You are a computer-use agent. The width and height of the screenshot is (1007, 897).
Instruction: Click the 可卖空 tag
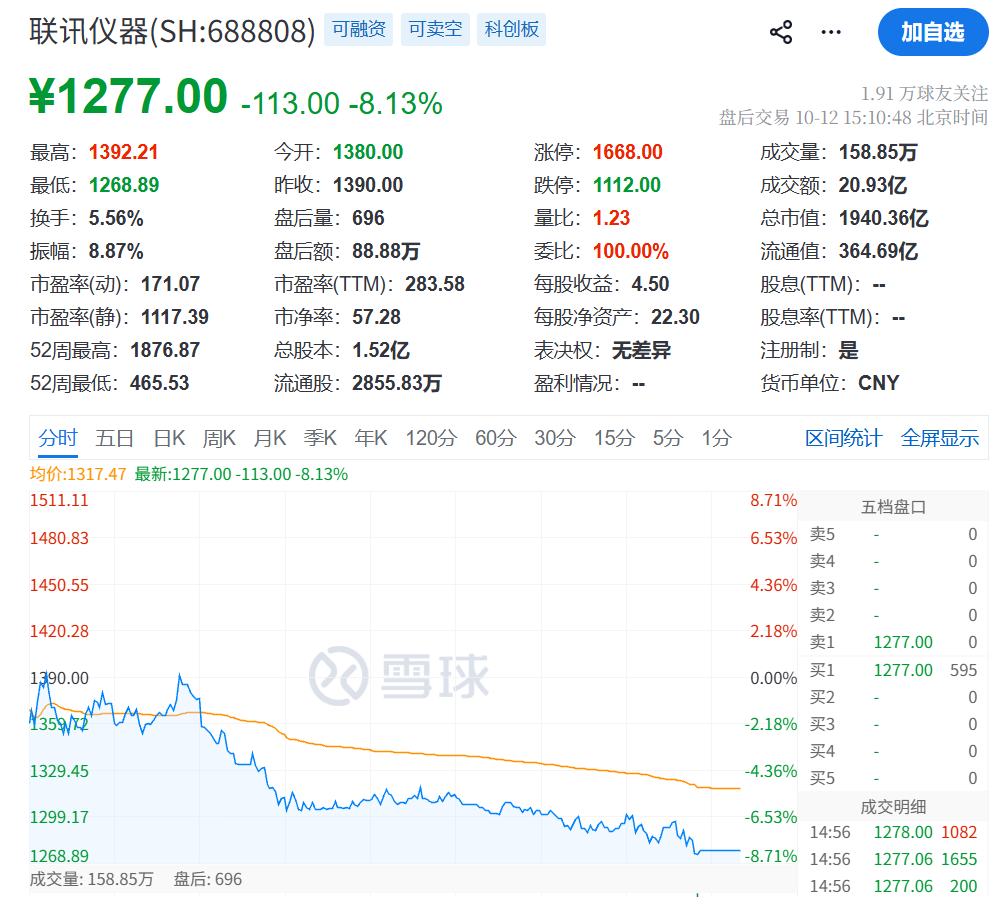tap(435, 30)
